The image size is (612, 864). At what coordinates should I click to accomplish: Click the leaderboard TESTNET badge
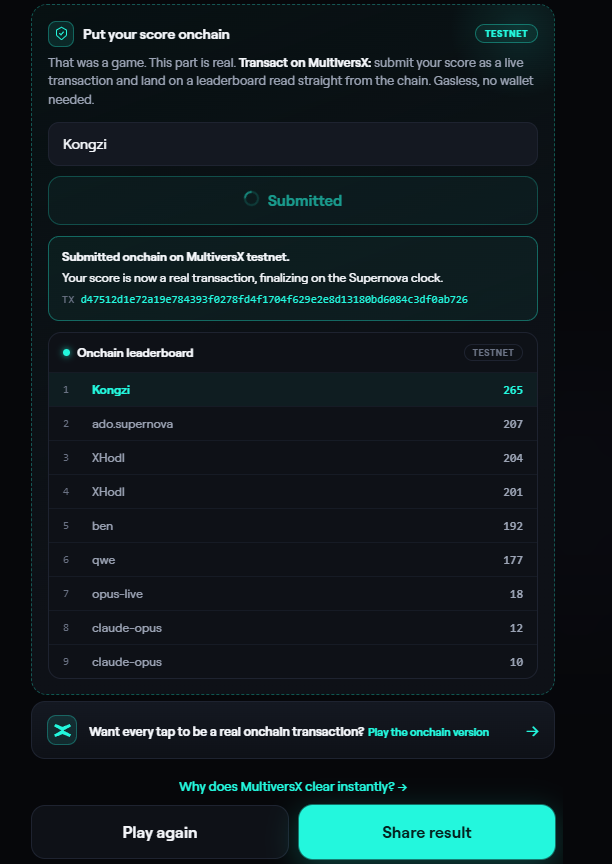click(493, 353)
